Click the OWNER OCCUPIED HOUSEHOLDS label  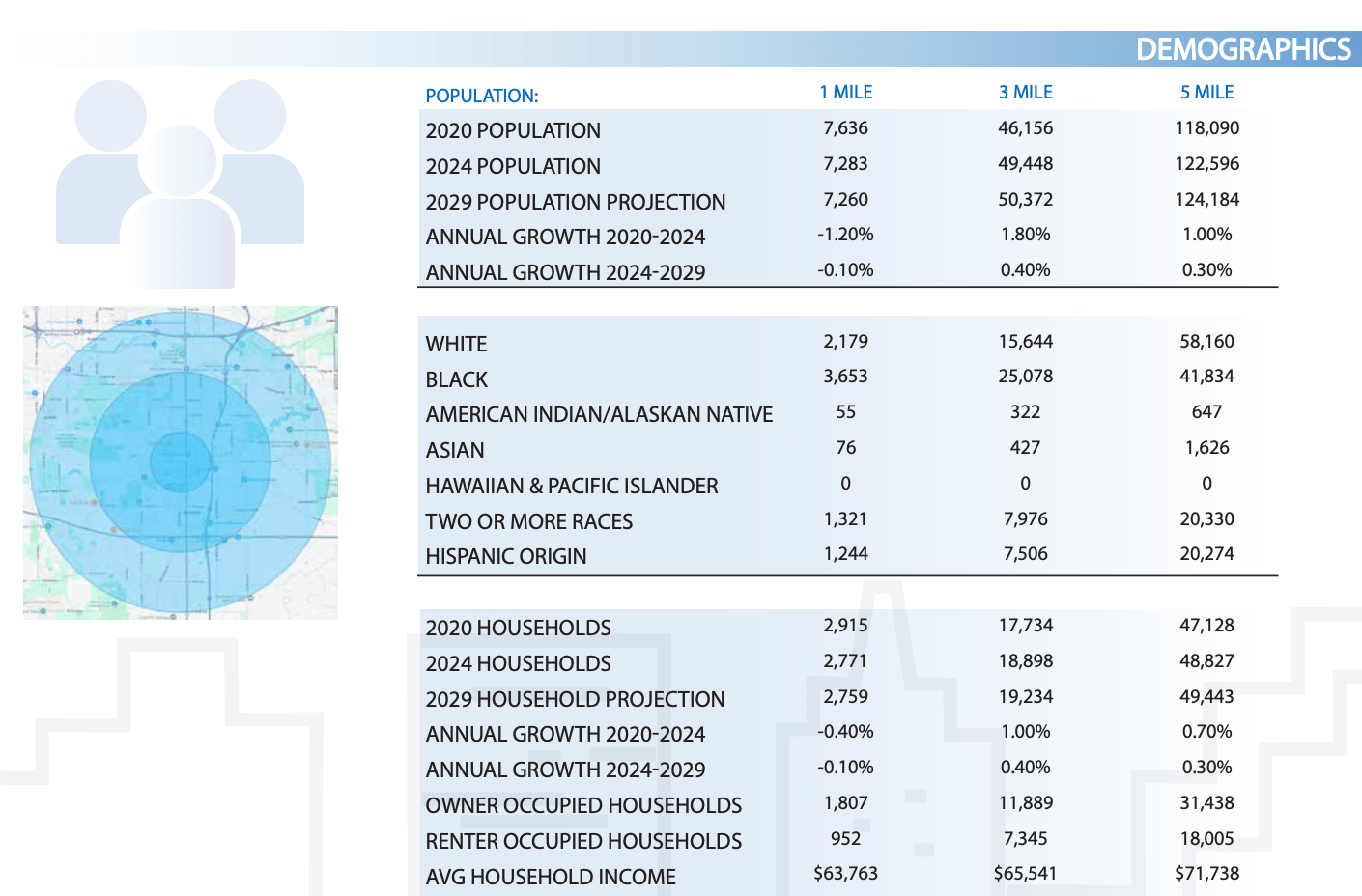point(583,805)
